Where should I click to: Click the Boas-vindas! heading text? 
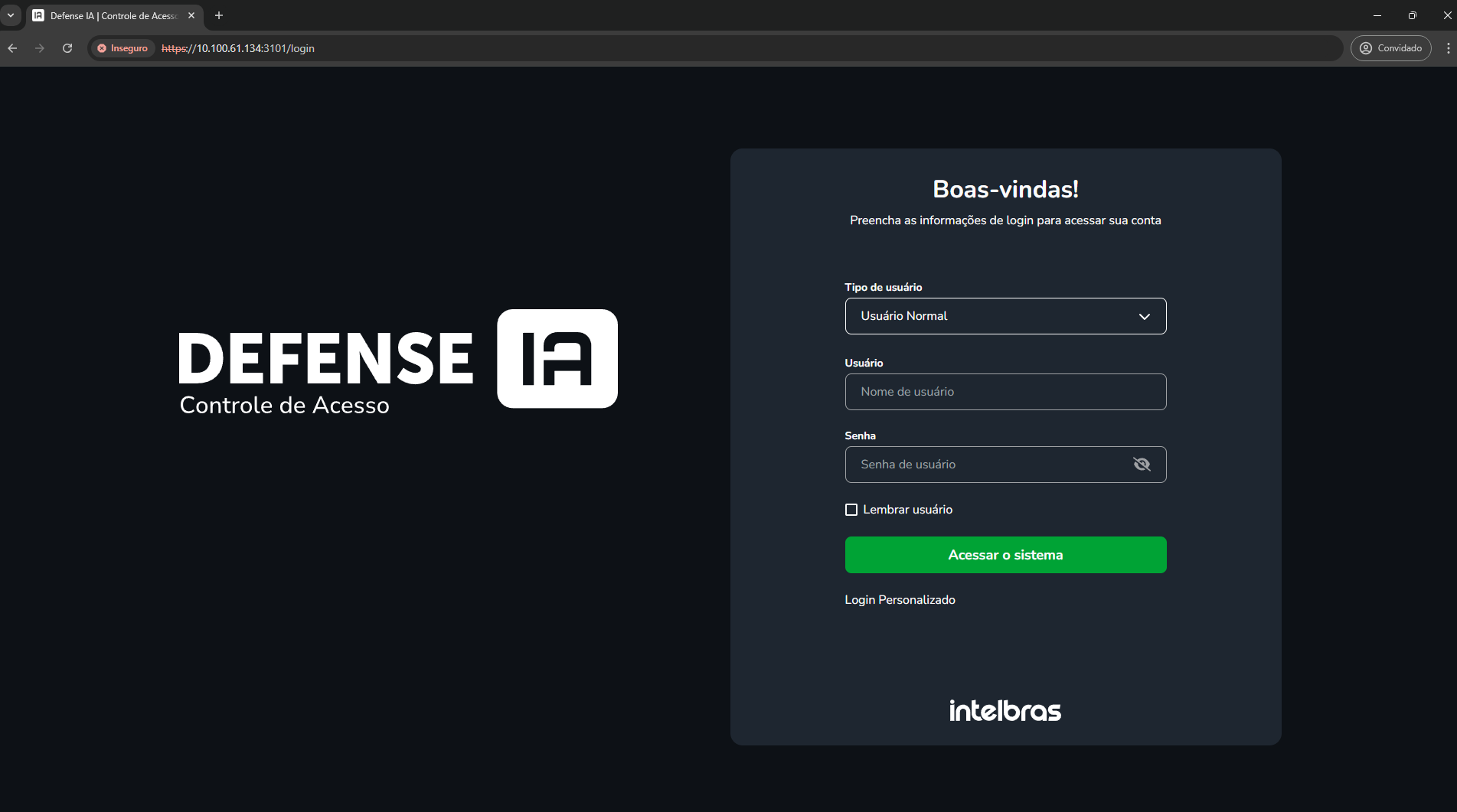[x=1005, y=189]
